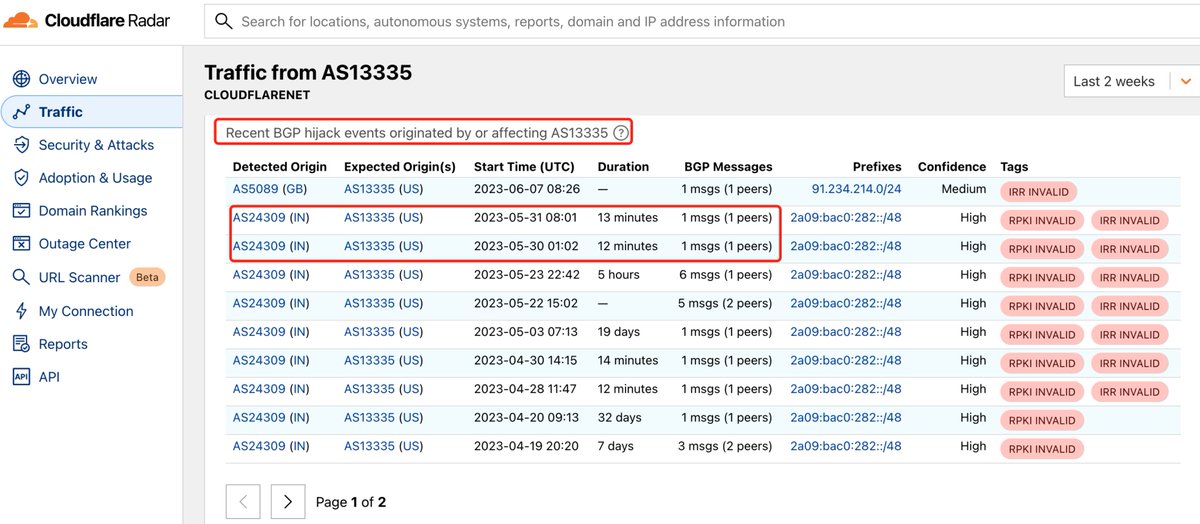
Task: Open prefix link in 2023-04-30 14:15 row
Action: 846,360
